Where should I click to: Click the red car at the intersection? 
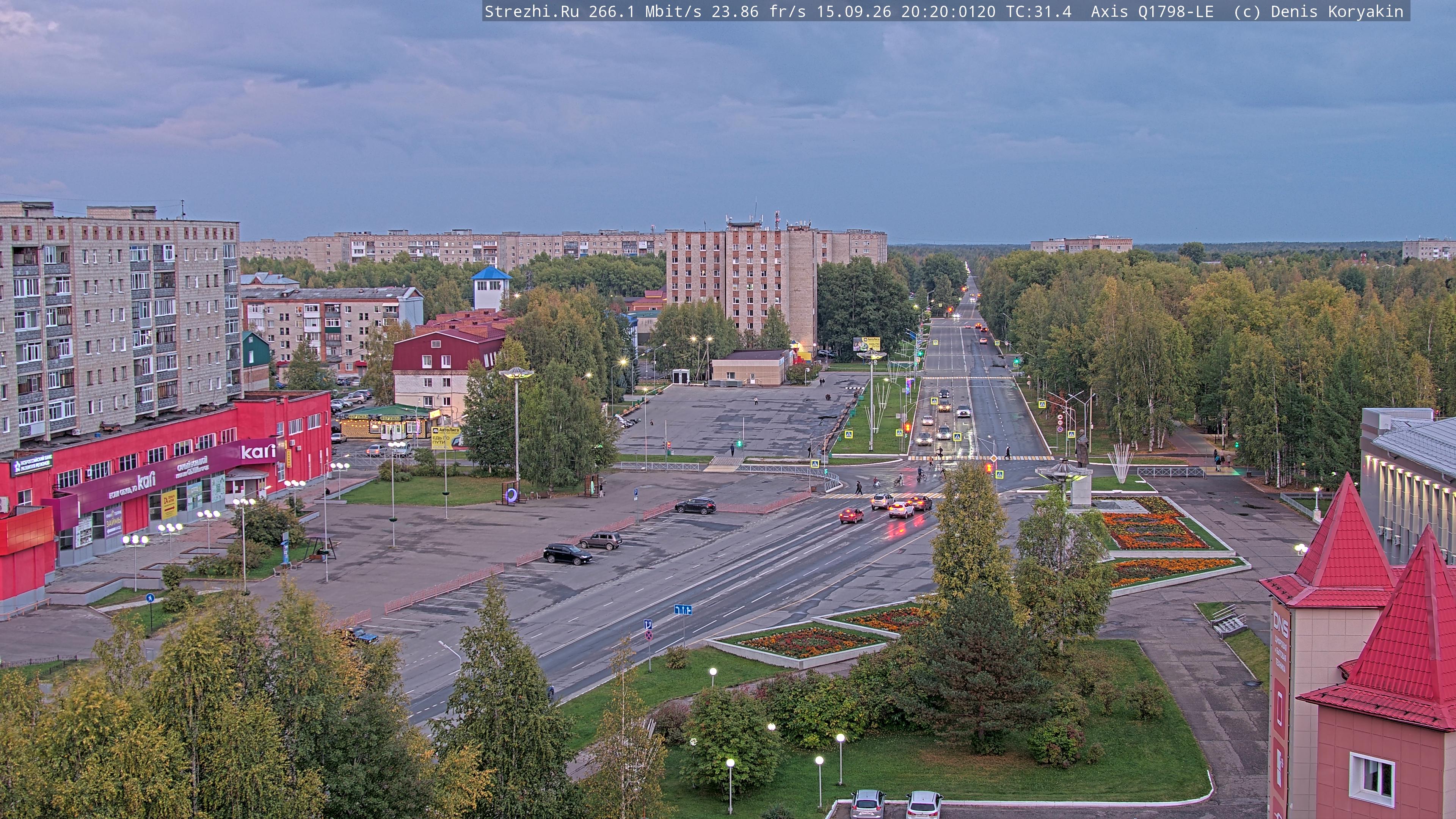(850, 515)
